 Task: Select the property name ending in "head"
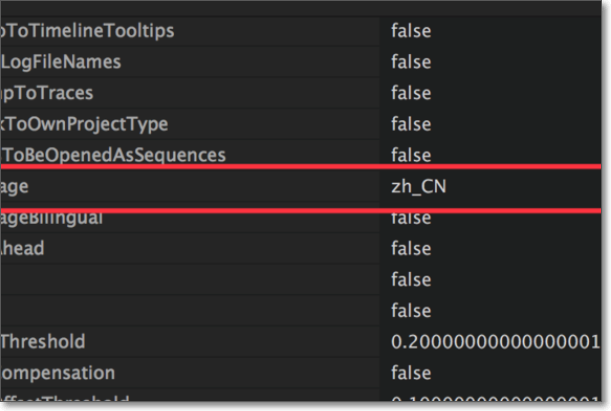pyautogui.click(x=22, y=249)
